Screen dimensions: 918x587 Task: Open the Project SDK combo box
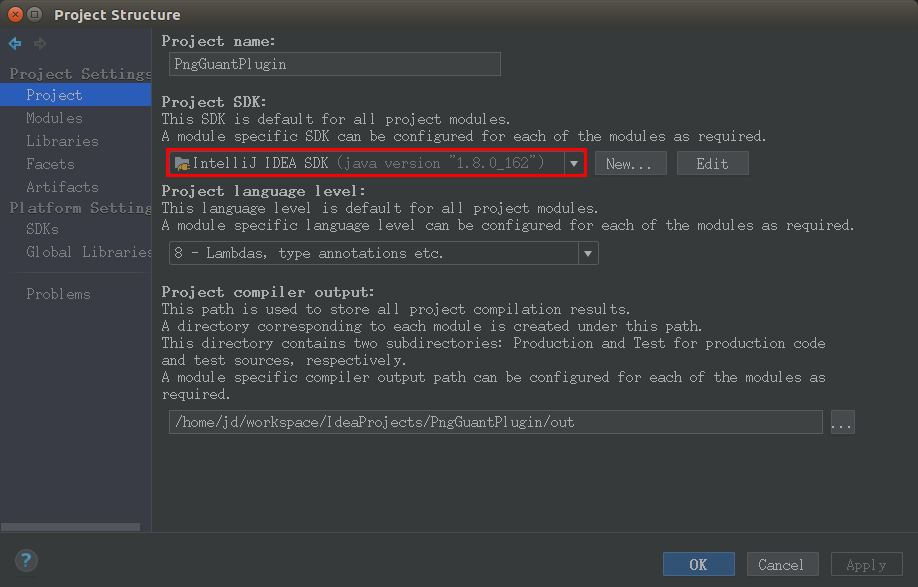(x=376, y=163)
